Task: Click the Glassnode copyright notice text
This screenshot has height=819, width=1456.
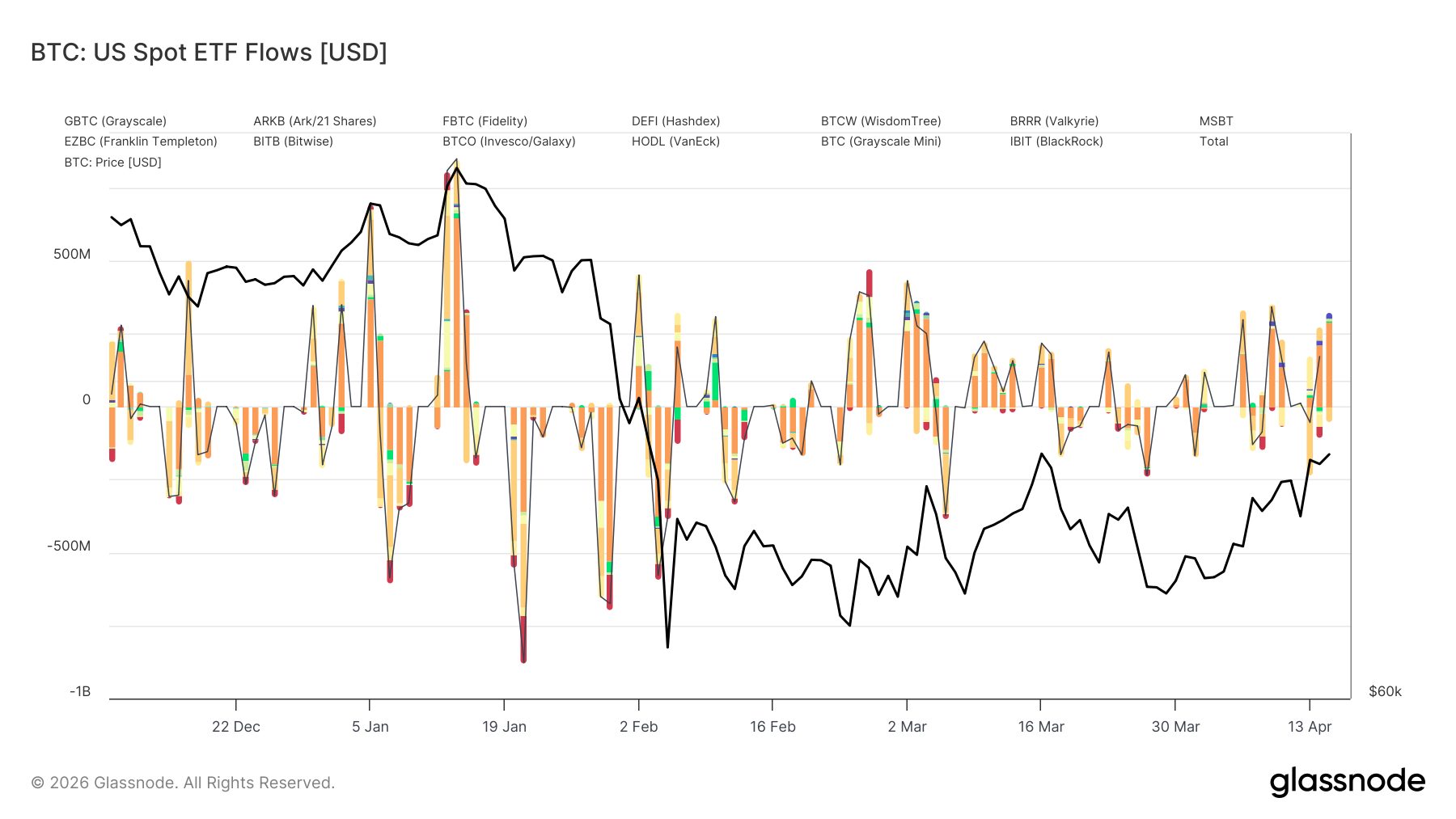Action: pos(183,783)
